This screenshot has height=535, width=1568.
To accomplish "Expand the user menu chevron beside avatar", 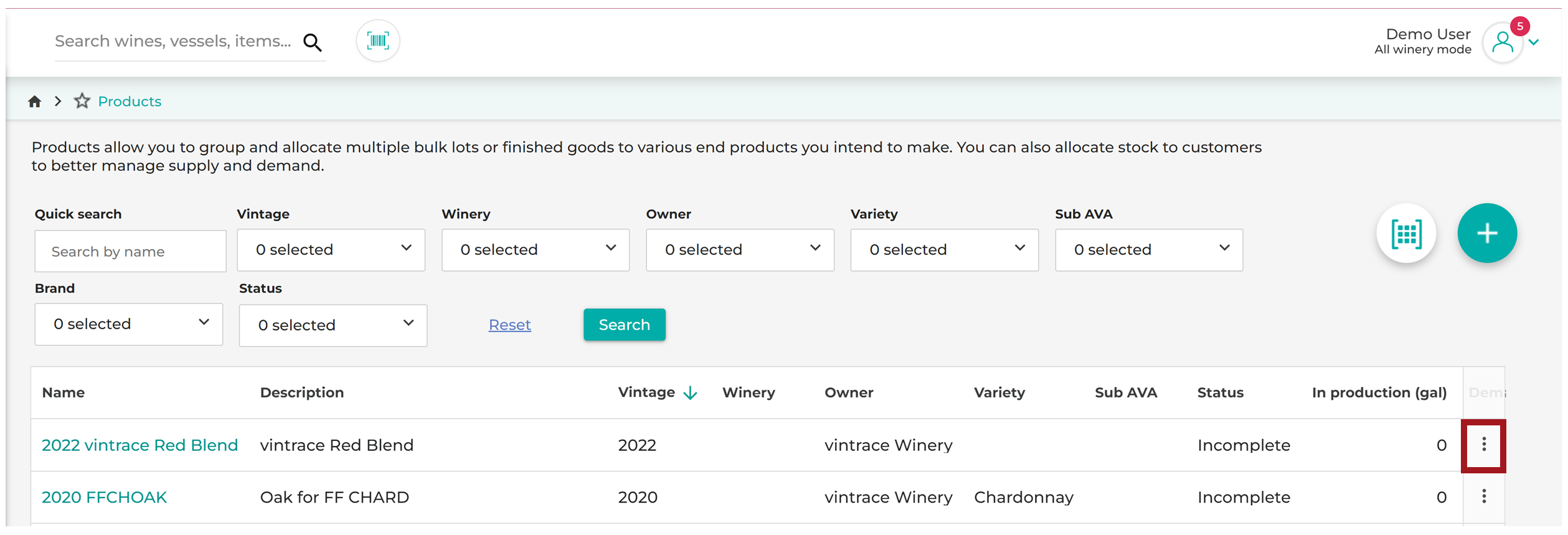I will (1534, 43).
